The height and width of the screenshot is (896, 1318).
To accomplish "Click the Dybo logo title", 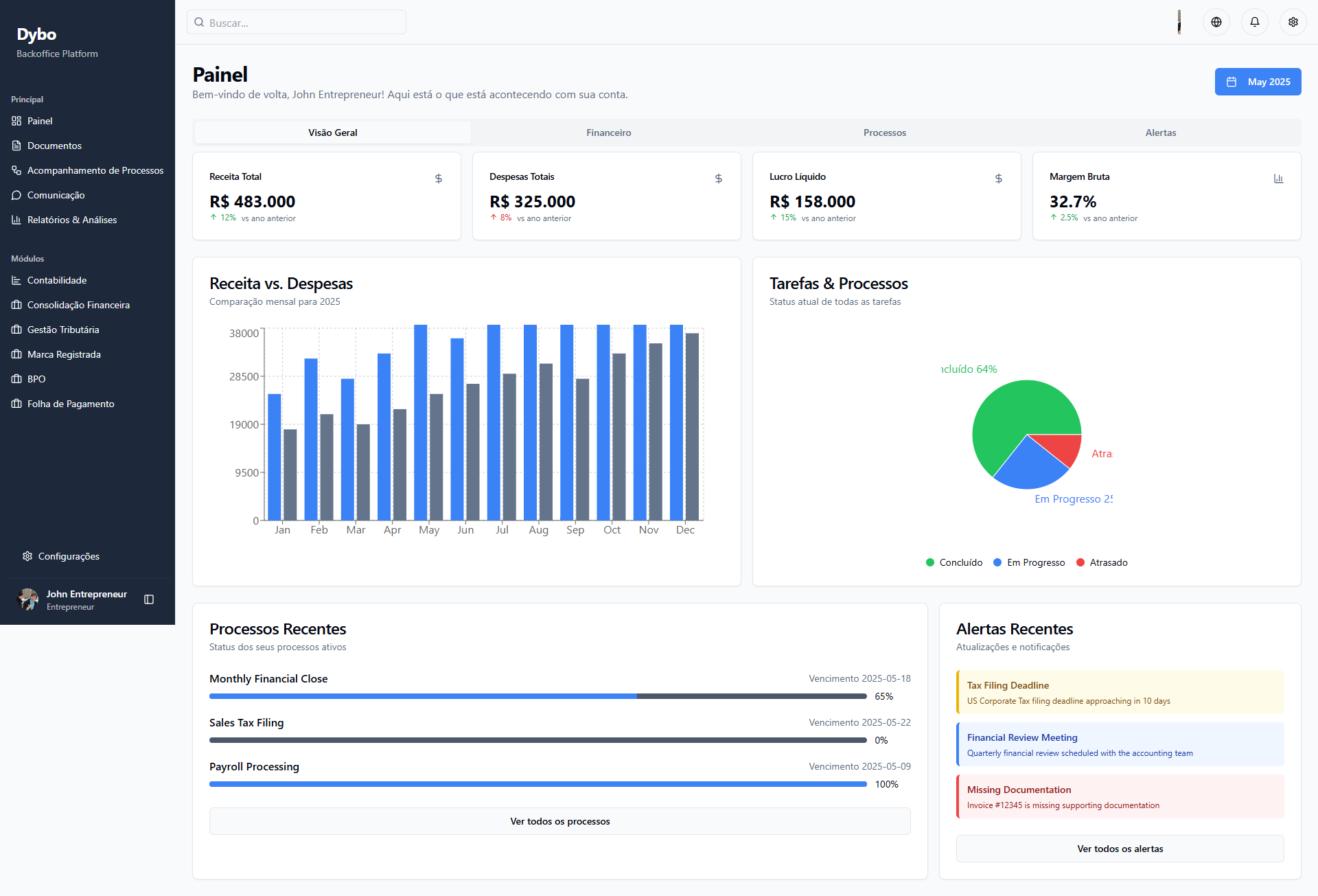I will point(36,34).
